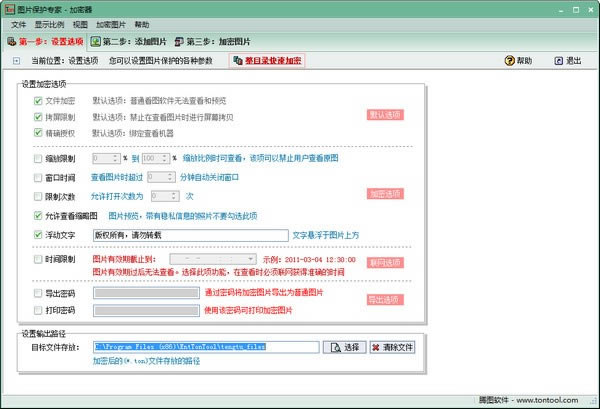Click the 打印密码 password field

[x=146, y=310]
